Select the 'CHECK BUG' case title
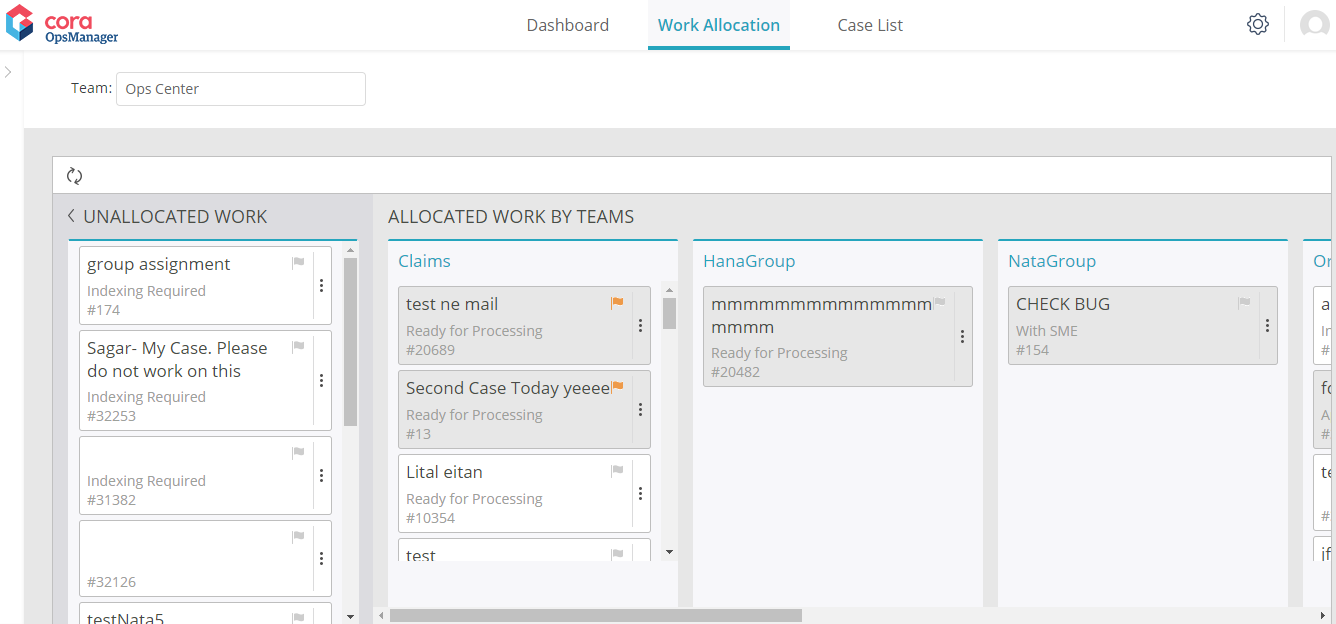The height and width of the screenshot is (624, 1336). pyautogui.click(x=1063, y=304)
